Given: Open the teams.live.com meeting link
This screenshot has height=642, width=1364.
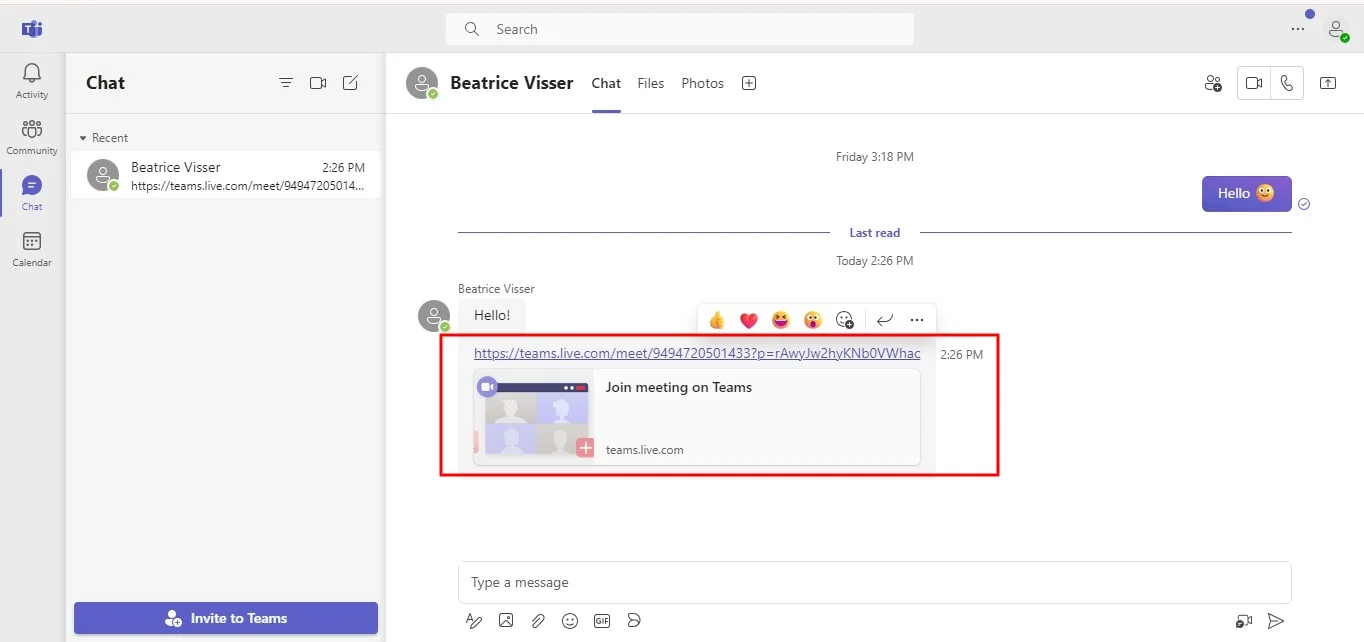Looking at the screenshot, I should tap(697, 353).
